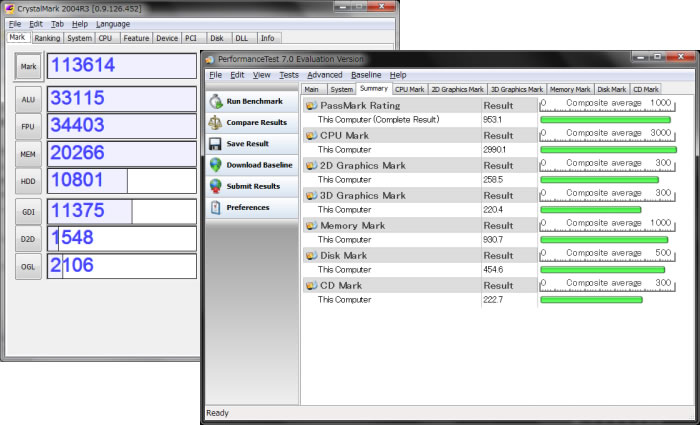Open CrystalMark Help menu
The height and width of the screenshot is (425, 700).
tap(80, 24)
